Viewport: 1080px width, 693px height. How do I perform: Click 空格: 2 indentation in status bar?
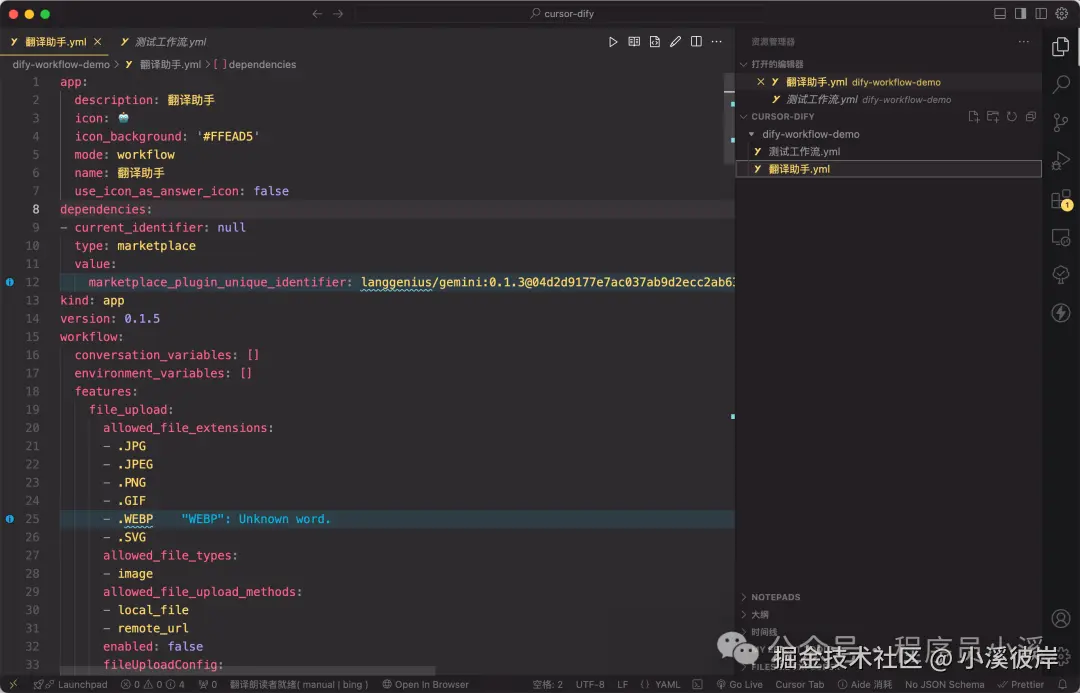[x=548, y=684]
